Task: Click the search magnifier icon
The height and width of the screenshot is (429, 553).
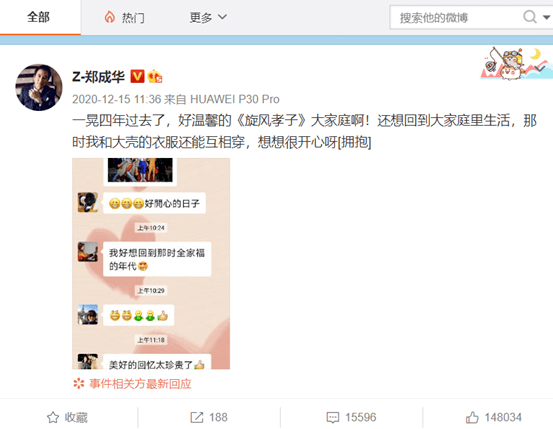Action: [530, 17]
